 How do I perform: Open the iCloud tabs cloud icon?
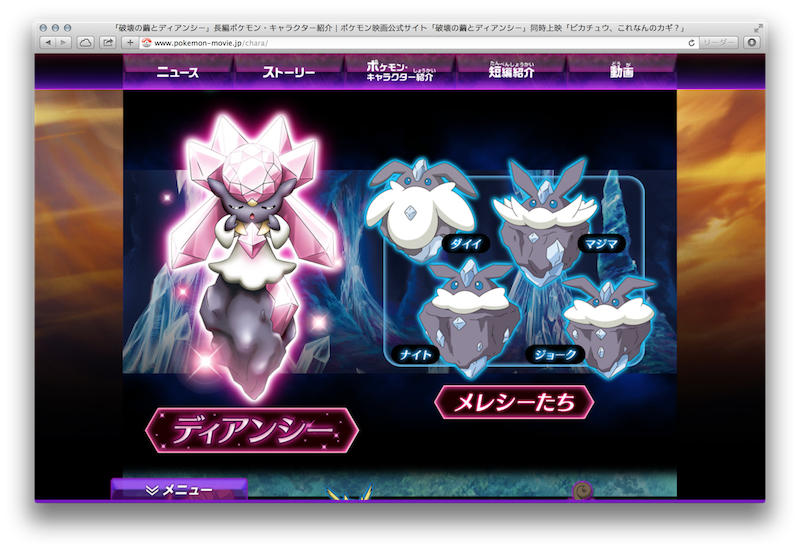pos(86,43)
